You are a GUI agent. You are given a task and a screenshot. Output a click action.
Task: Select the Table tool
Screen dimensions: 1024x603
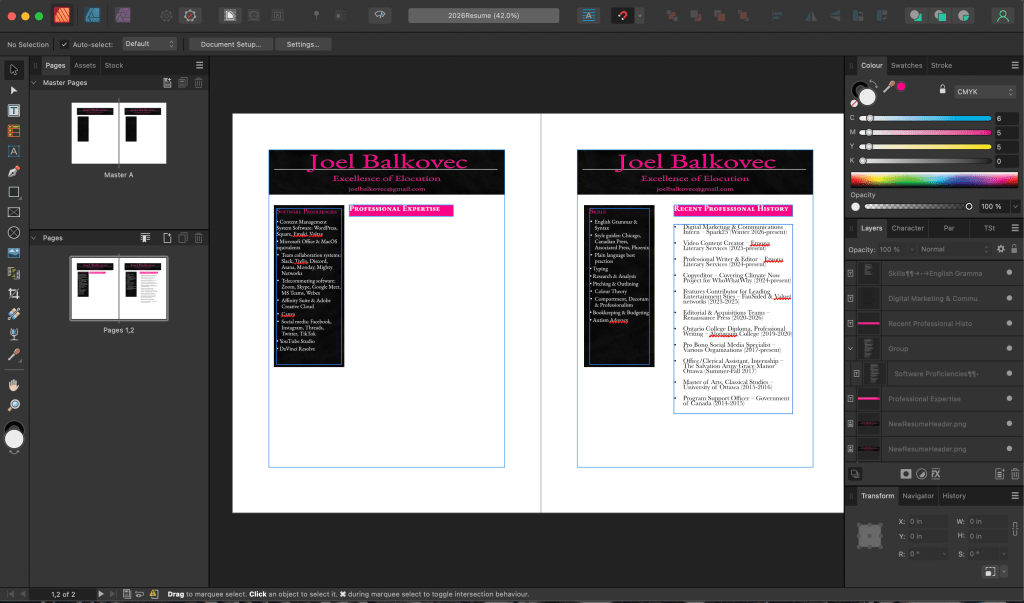(13, 131)
